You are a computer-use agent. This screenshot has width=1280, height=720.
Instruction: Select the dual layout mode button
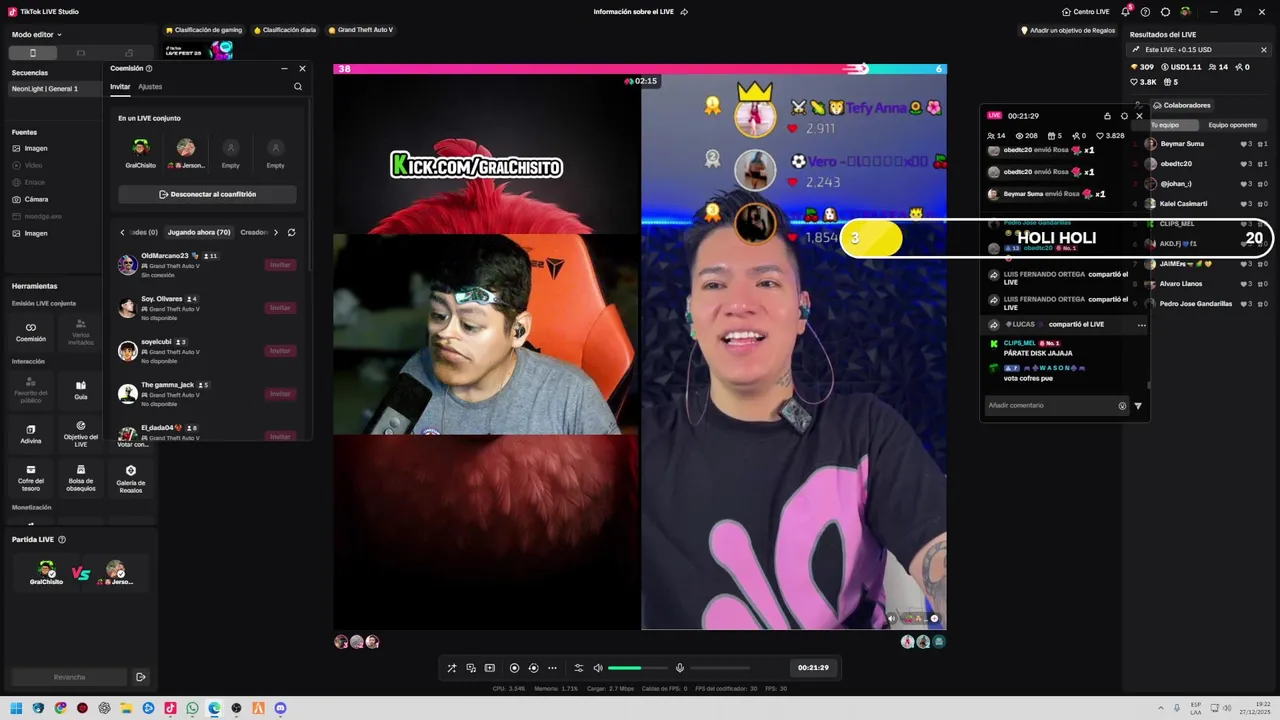[x=129, y=53]
